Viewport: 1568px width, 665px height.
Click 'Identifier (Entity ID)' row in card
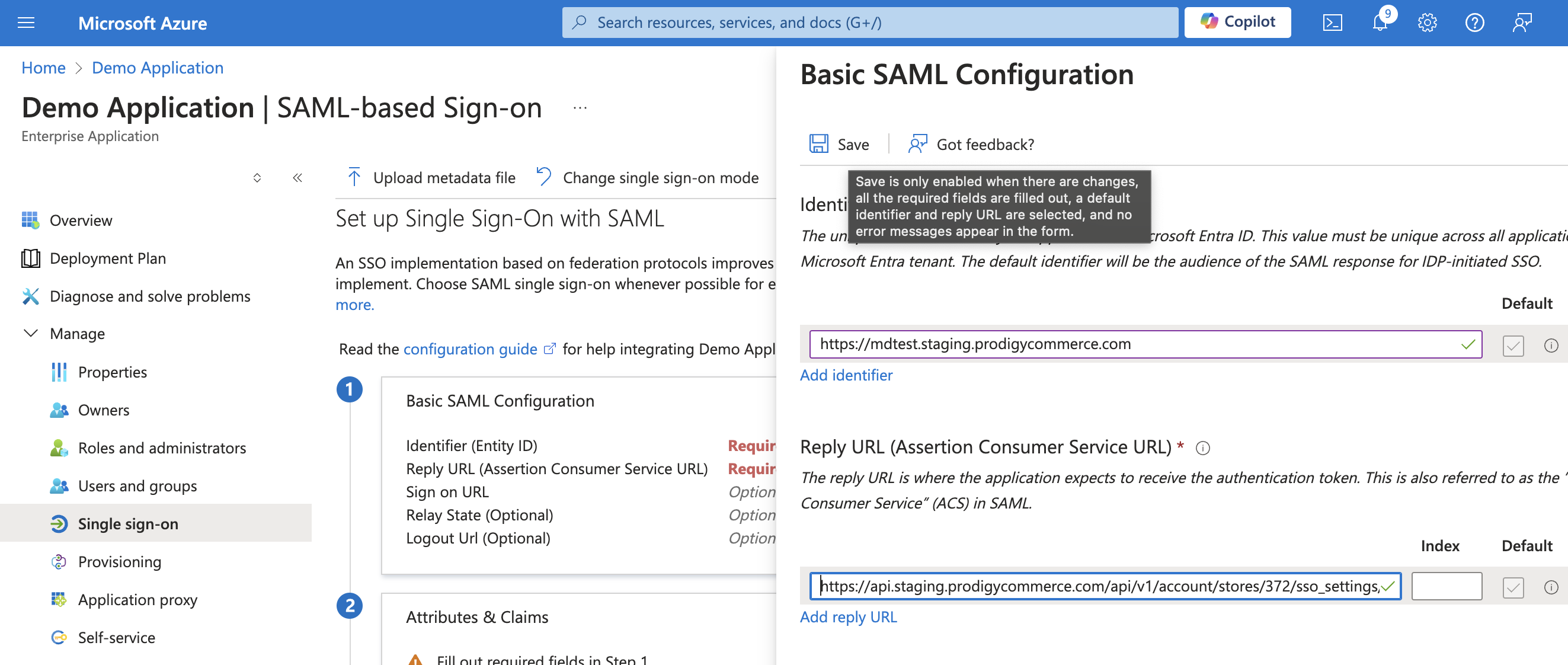[472, 446]
